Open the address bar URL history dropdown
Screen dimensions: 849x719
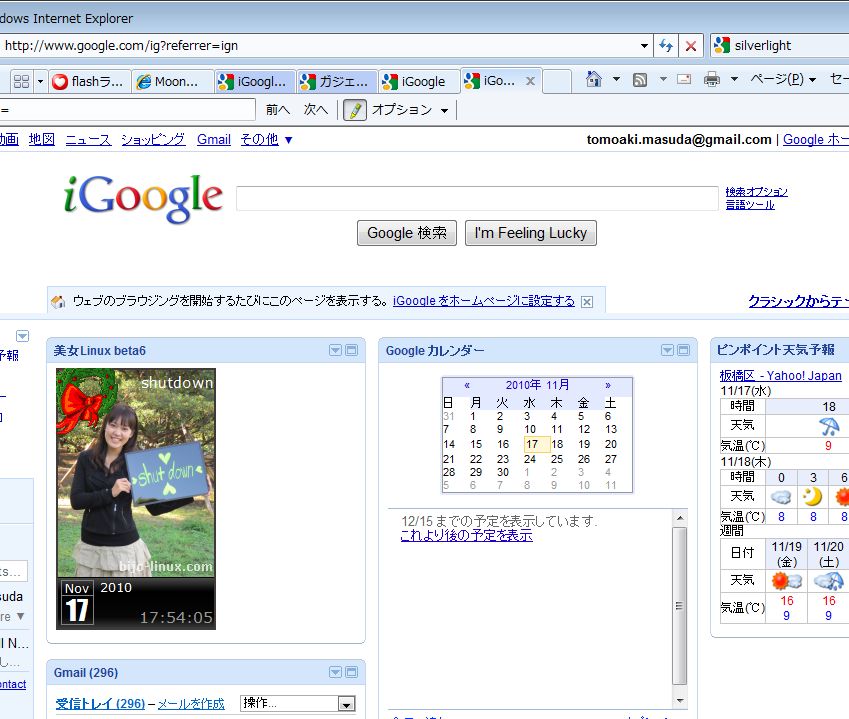(x=645, y=46)
